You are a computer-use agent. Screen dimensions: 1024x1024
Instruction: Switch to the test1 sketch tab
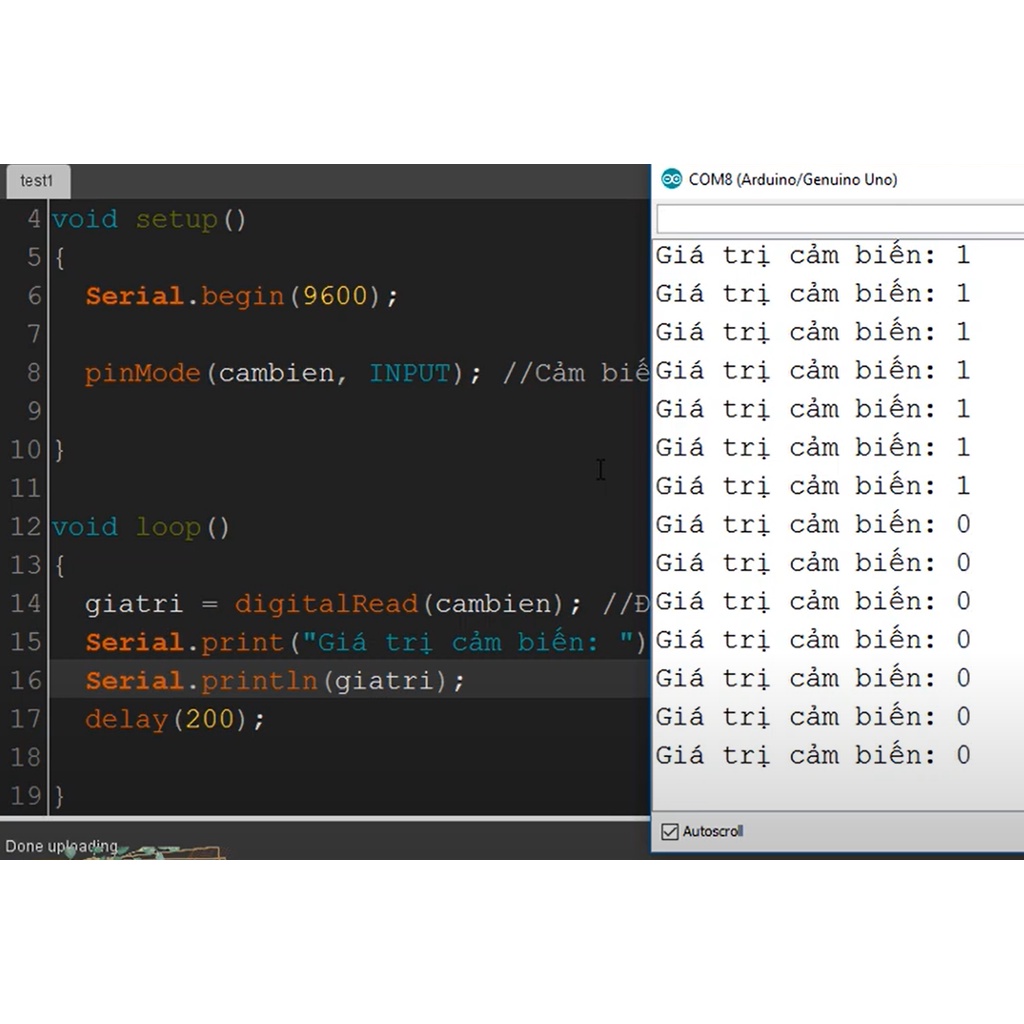point(36,181)
